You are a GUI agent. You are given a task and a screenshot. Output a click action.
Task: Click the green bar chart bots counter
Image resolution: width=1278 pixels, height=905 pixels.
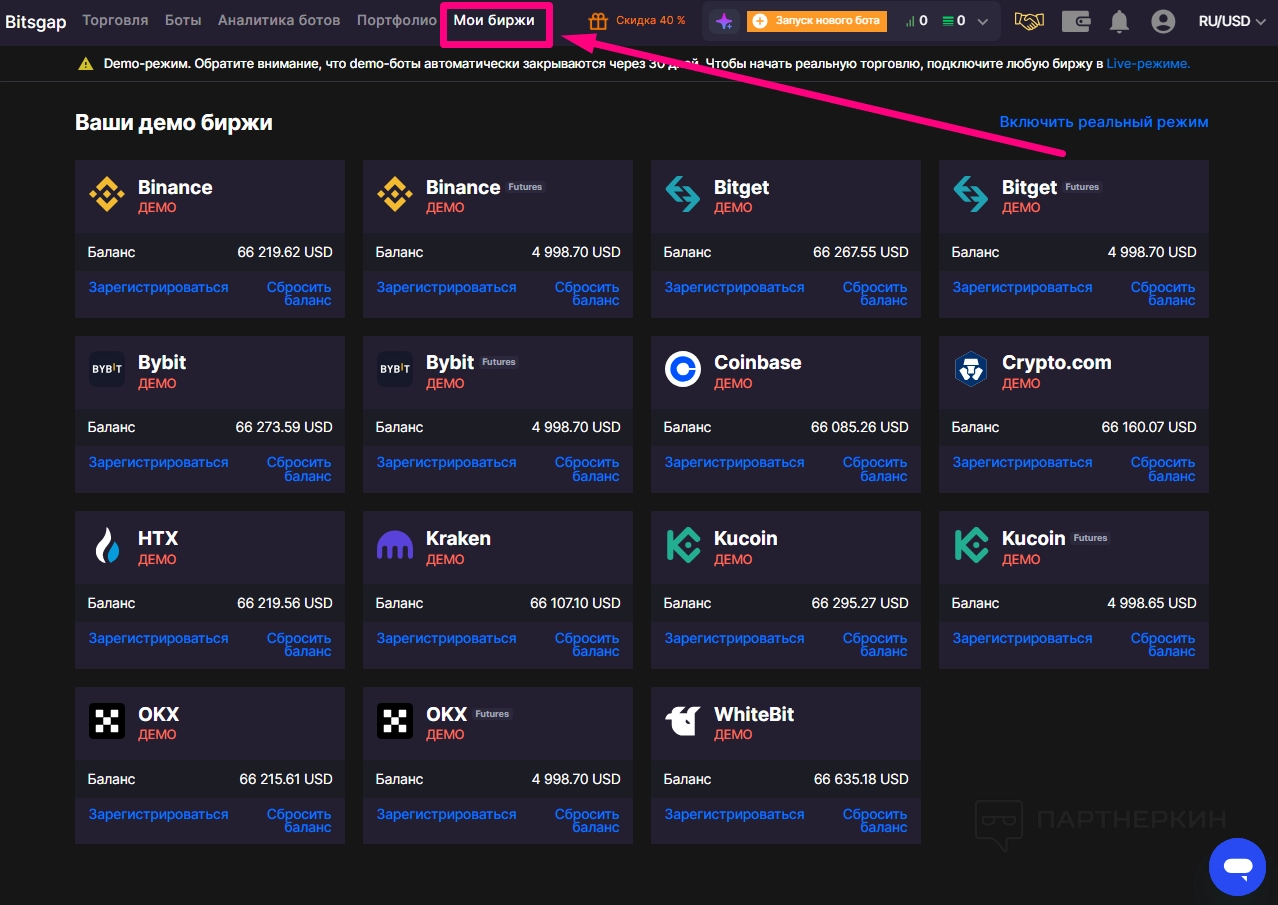[x=916, y=21]
